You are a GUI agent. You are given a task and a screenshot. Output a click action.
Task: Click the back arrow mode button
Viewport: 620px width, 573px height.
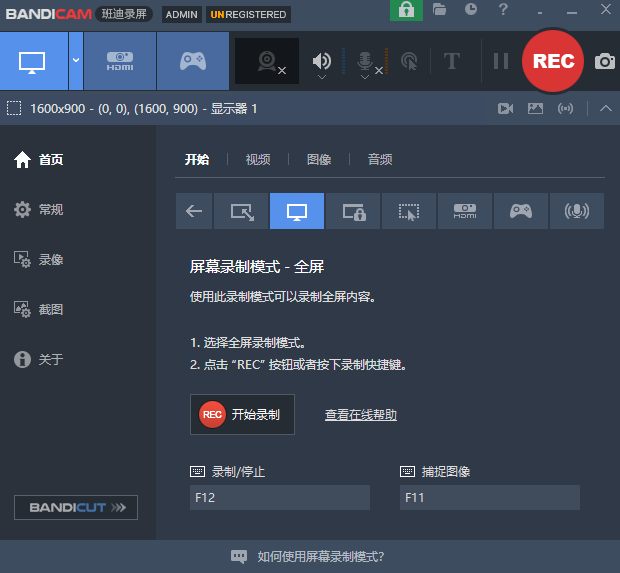point(194,211)
